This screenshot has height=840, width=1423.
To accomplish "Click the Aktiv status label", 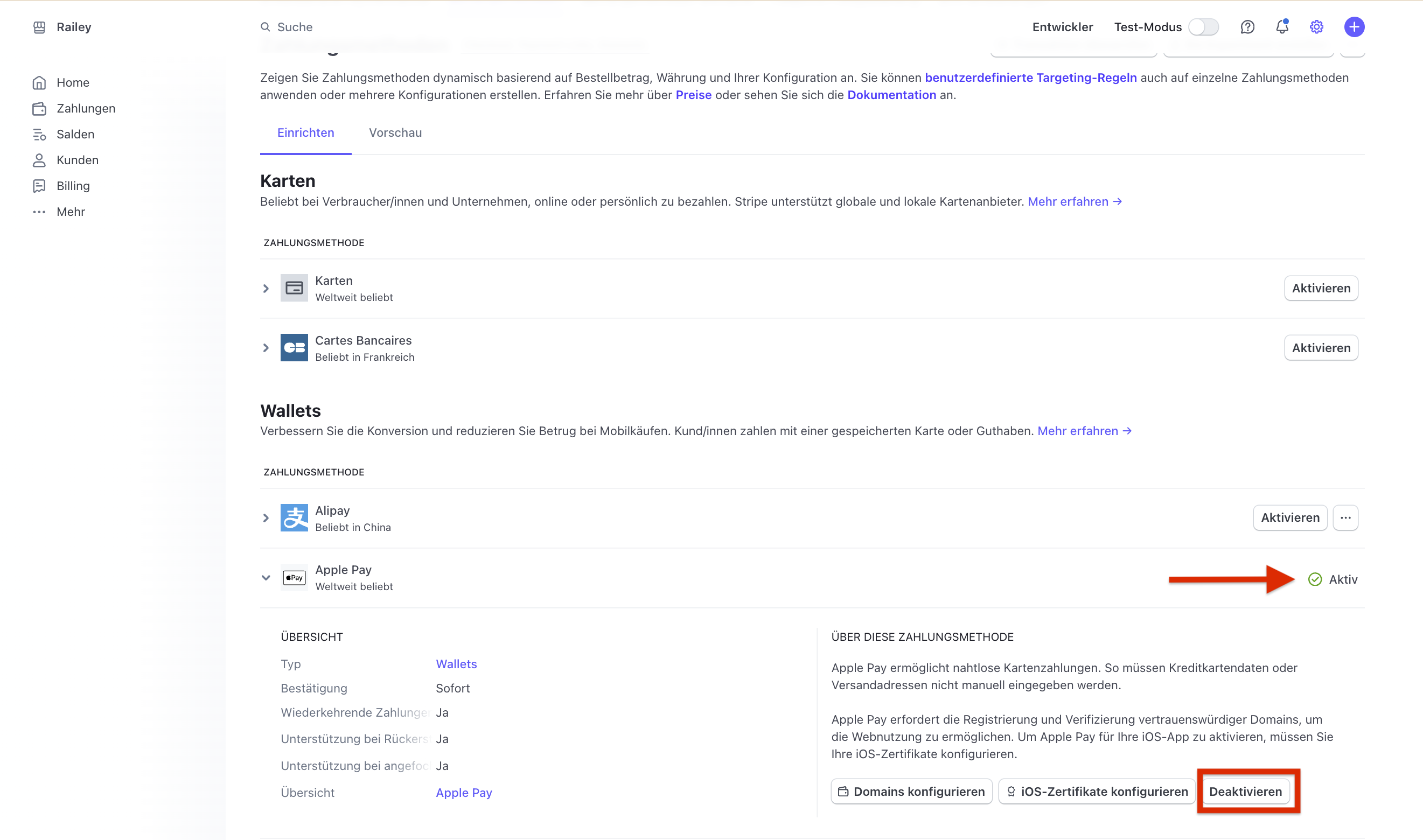I will [1343, 579].
